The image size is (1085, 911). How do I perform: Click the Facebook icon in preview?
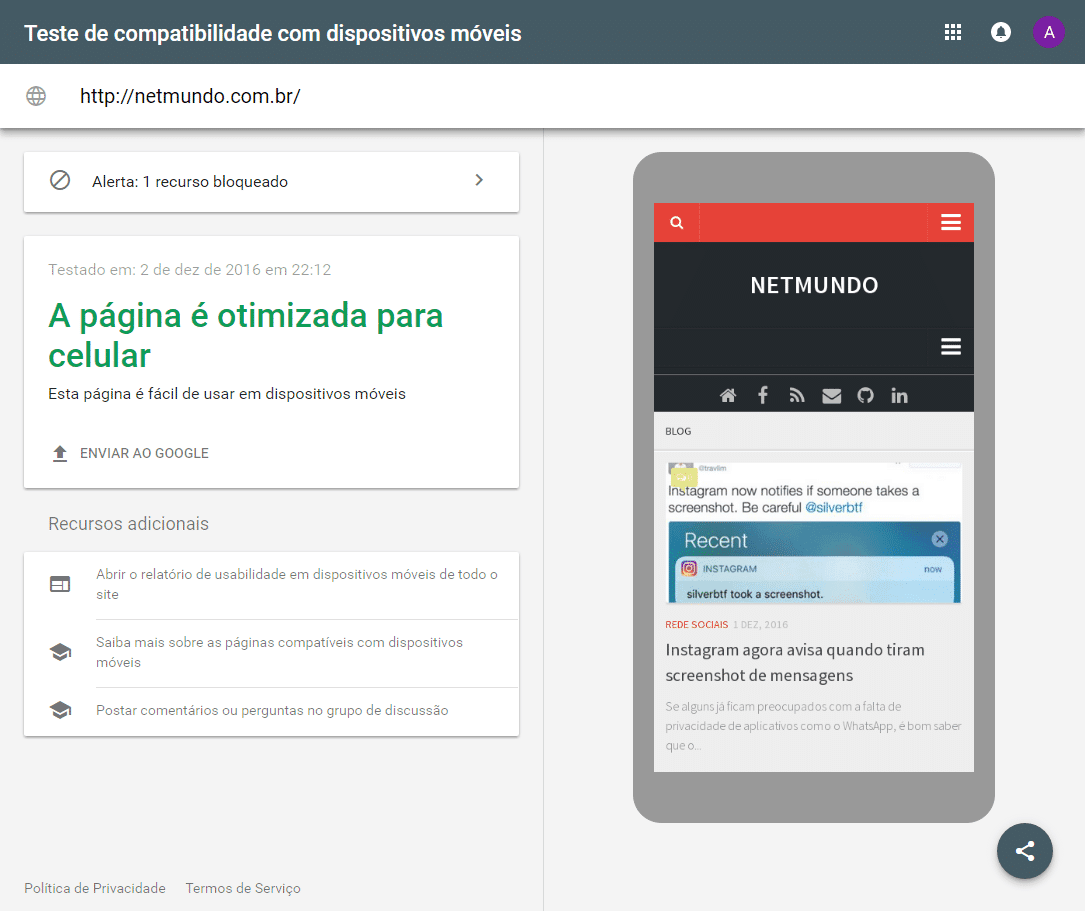(763, 396)
